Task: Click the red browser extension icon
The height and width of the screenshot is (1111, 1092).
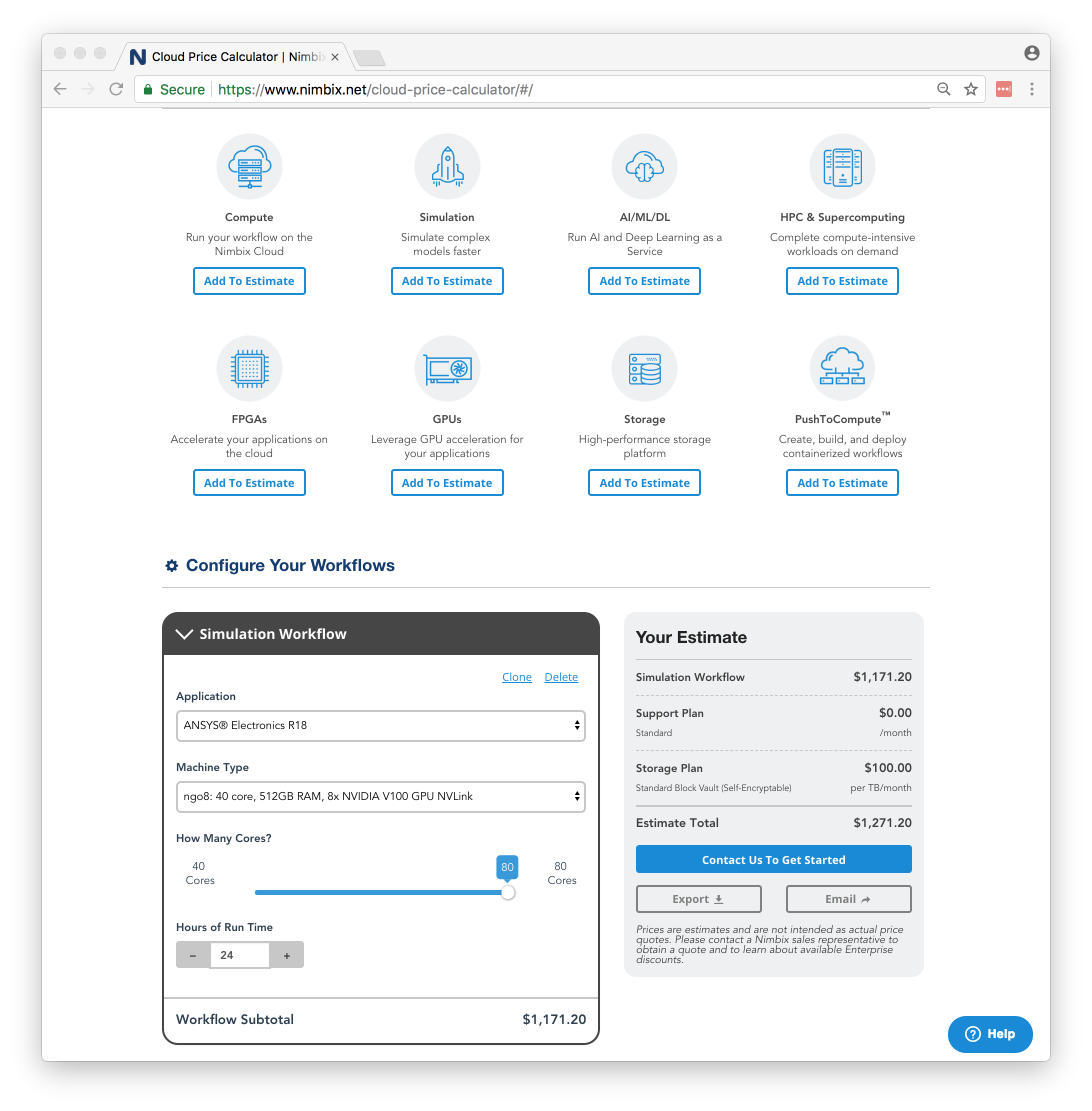Action: 1003,89
